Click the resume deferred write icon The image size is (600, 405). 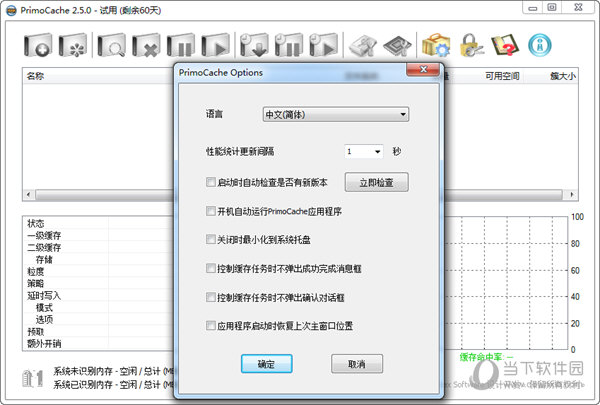coord(323,46)
